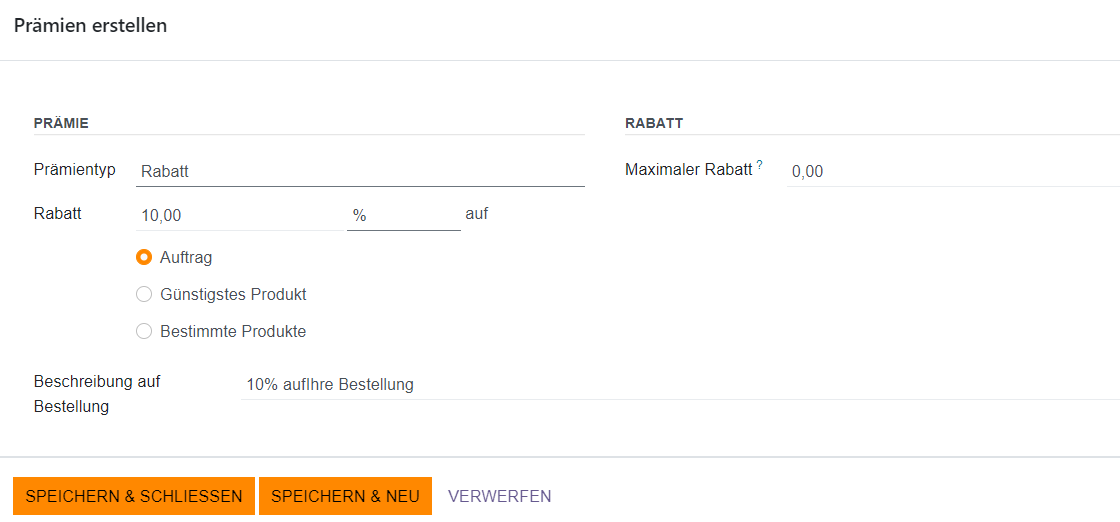Image resolution: width=1120 pixels, height=522 pixels.
Task: Click the PRÄMIE section heading
Action: [x=61, y=123]
